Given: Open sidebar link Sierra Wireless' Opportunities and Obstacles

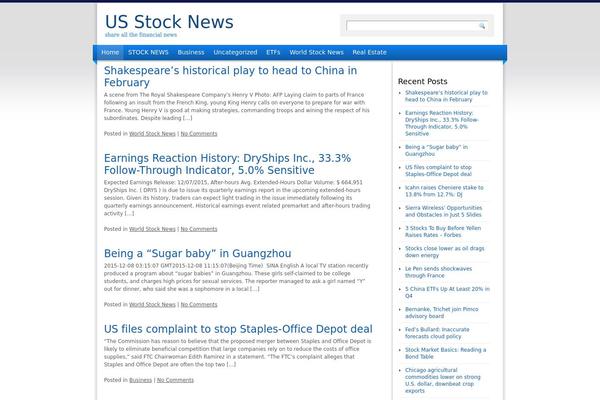Looking at the screenshot, I should 443,211.
